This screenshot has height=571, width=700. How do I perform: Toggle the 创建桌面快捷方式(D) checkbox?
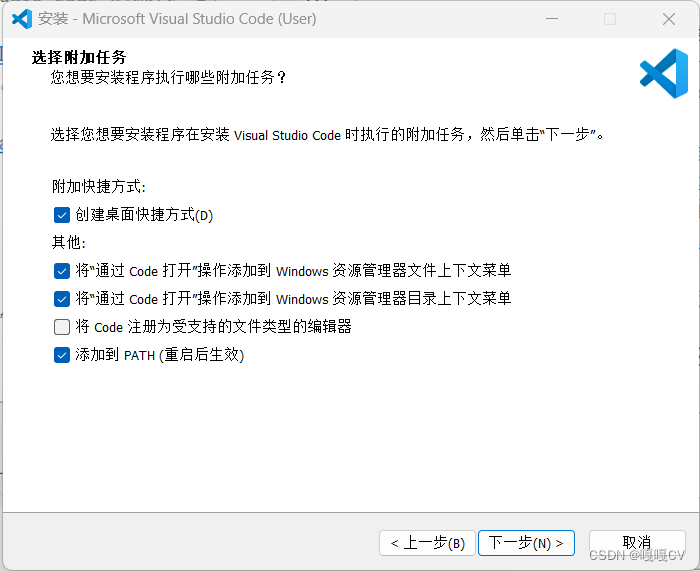[x=62, y=215]
